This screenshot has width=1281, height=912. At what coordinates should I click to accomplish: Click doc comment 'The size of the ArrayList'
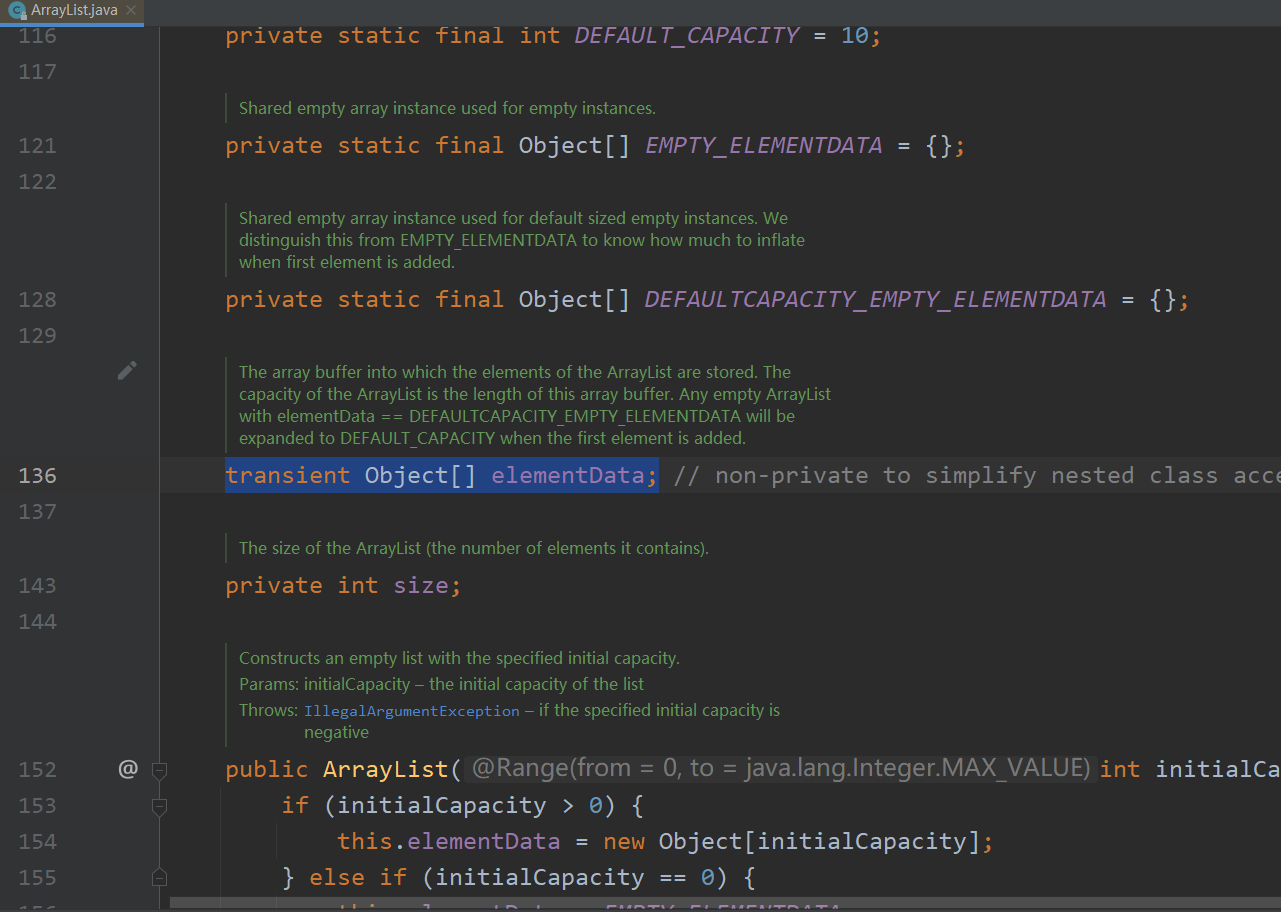[474, 548]
